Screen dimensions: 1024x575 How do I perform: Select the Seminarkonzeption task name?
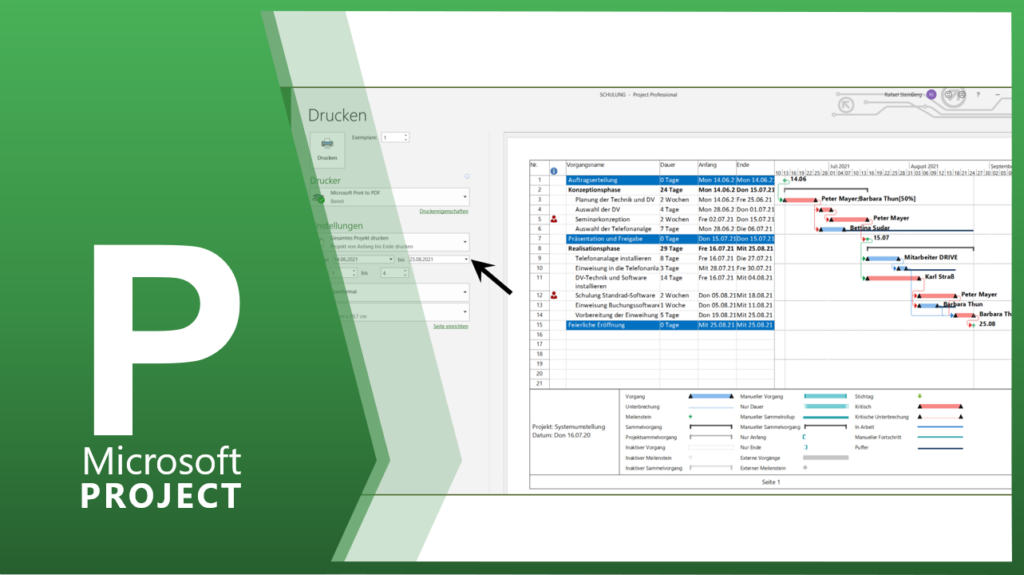click(x=602, y=220)
